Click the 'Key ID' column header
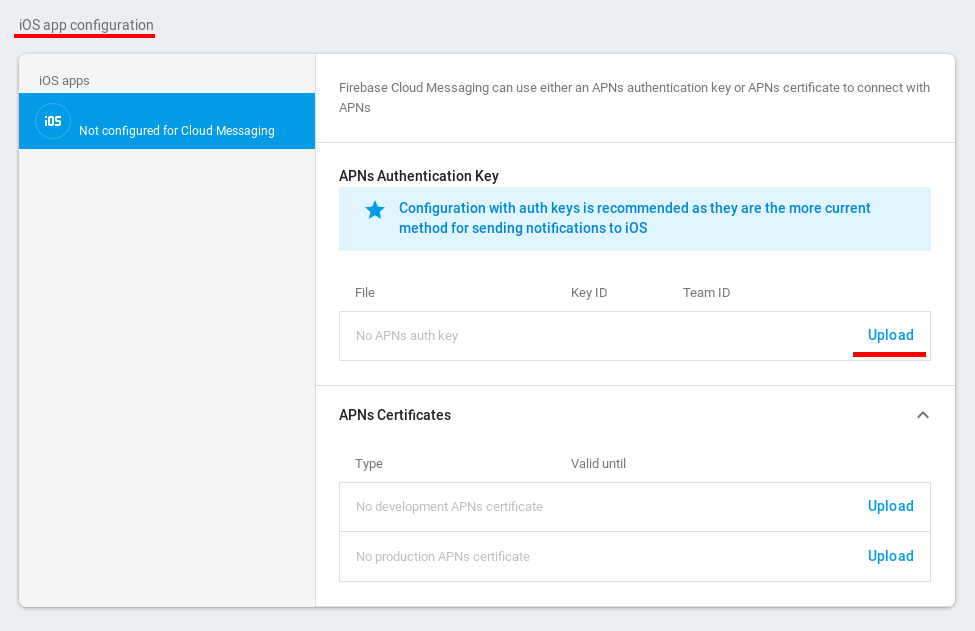 point(589,293)
